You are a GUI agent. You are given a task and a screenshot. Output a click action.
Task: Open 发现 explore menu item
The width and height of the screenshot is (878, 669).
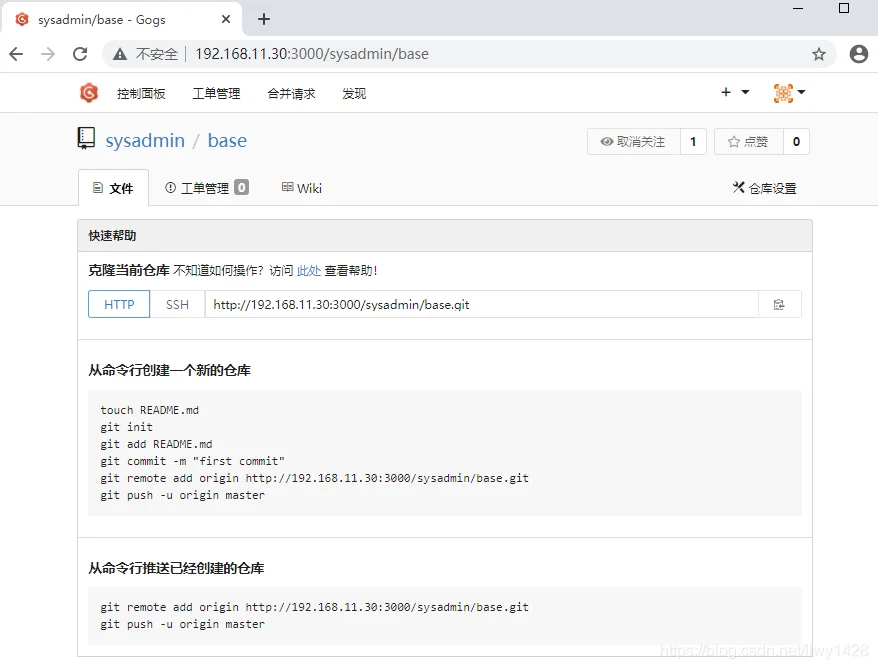354,93
